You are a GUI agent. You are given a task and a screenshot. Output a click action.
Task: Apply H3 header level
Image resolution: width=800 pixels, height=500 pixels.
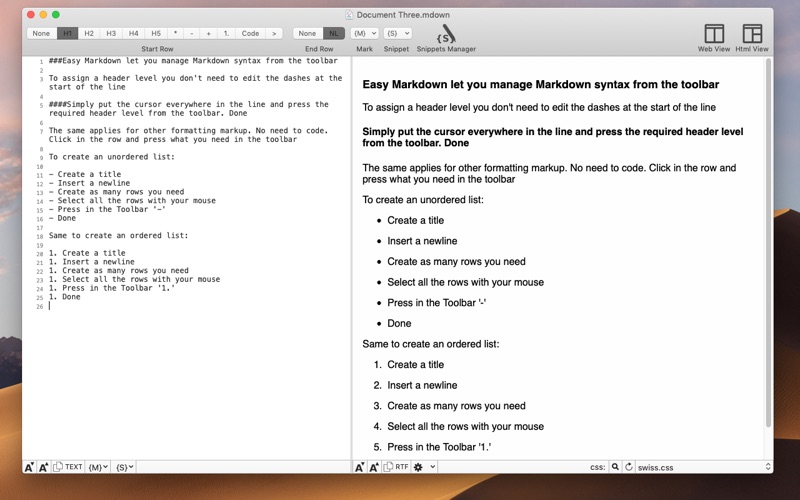coord(111,33)
